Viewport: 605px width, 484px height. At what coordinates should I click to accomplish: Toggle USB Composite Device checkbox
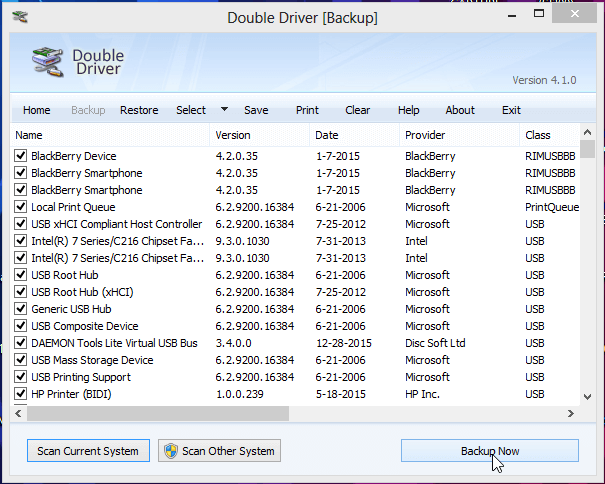(x=20, y=325)
